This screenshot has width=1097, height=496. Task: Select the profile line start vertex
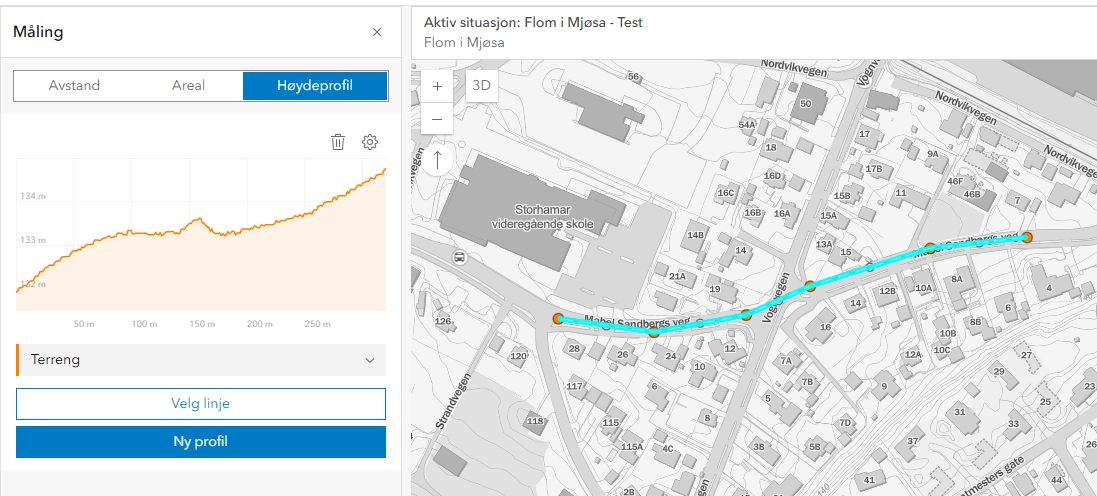[558, 319]
